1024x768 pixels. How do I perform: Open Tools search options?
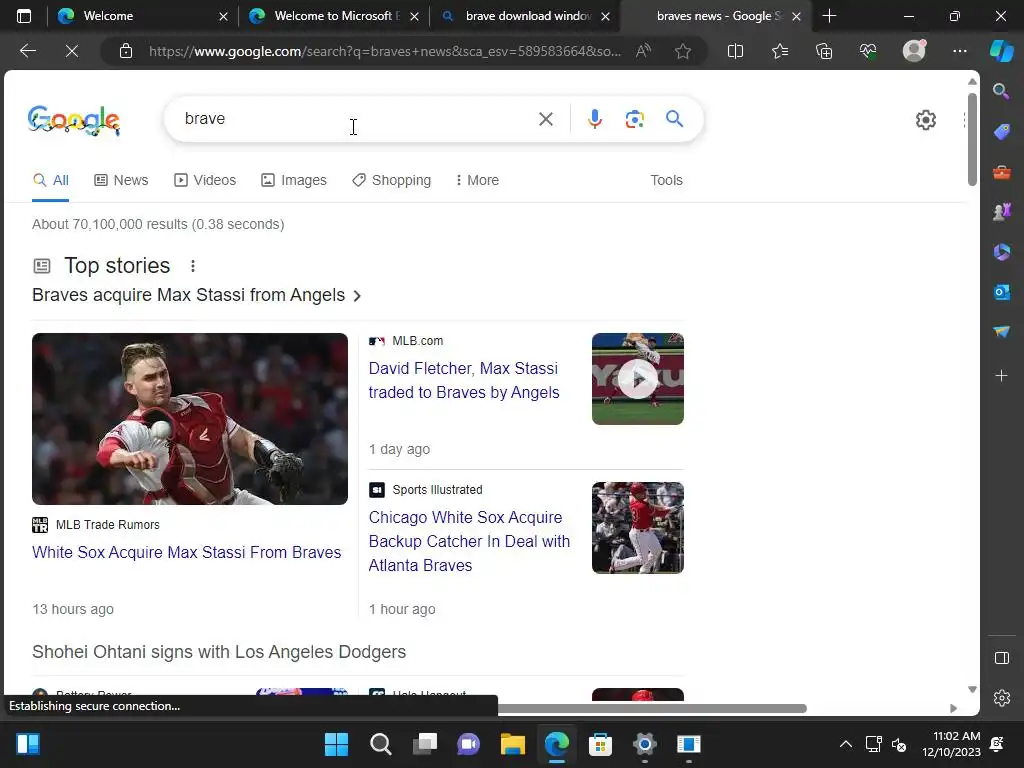tap(666, 180)
